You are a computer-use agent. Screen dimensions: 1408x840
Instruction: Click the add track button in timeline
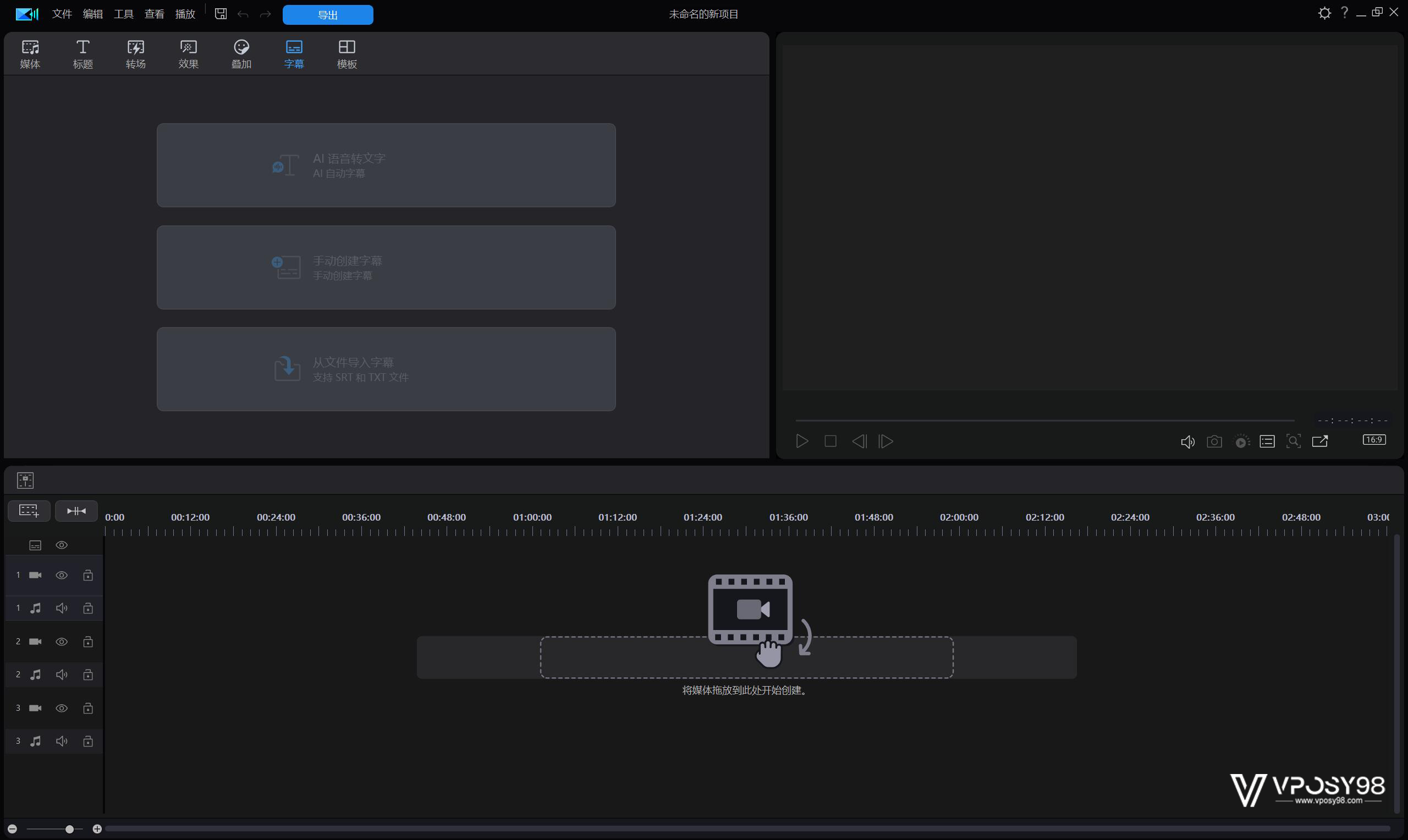29,511
